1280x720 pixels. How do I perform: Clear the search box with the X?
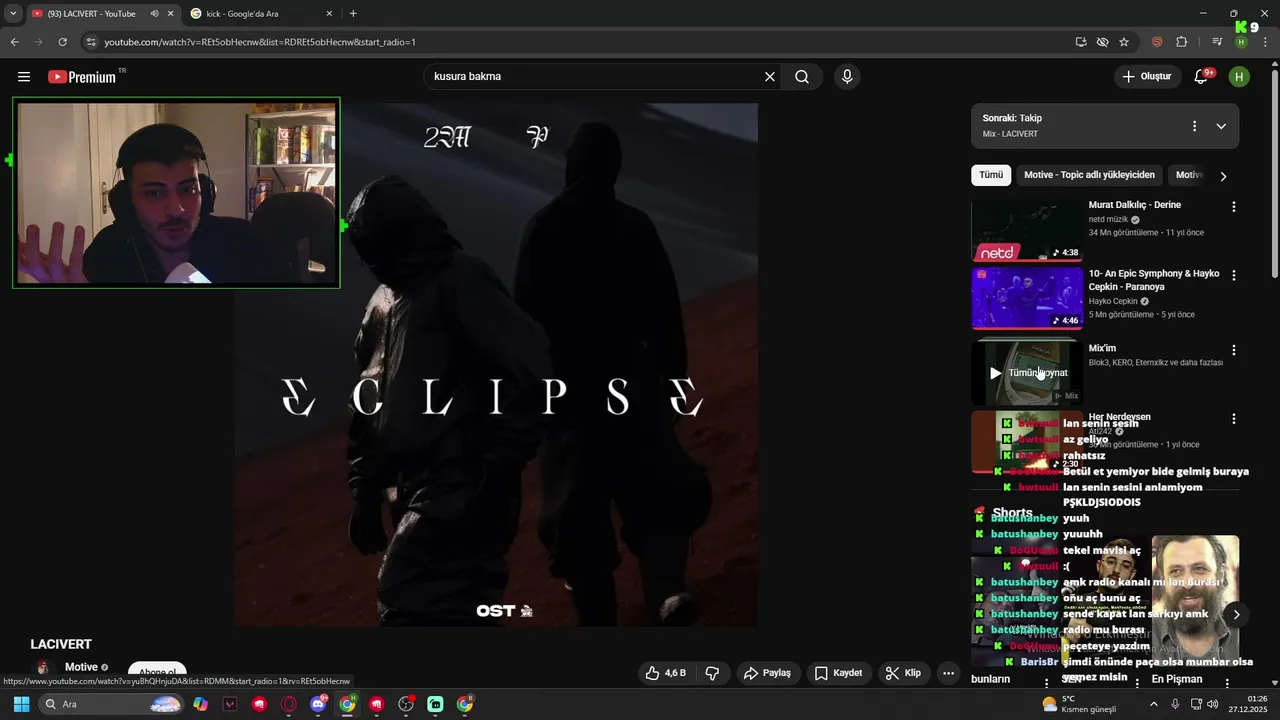770,77
